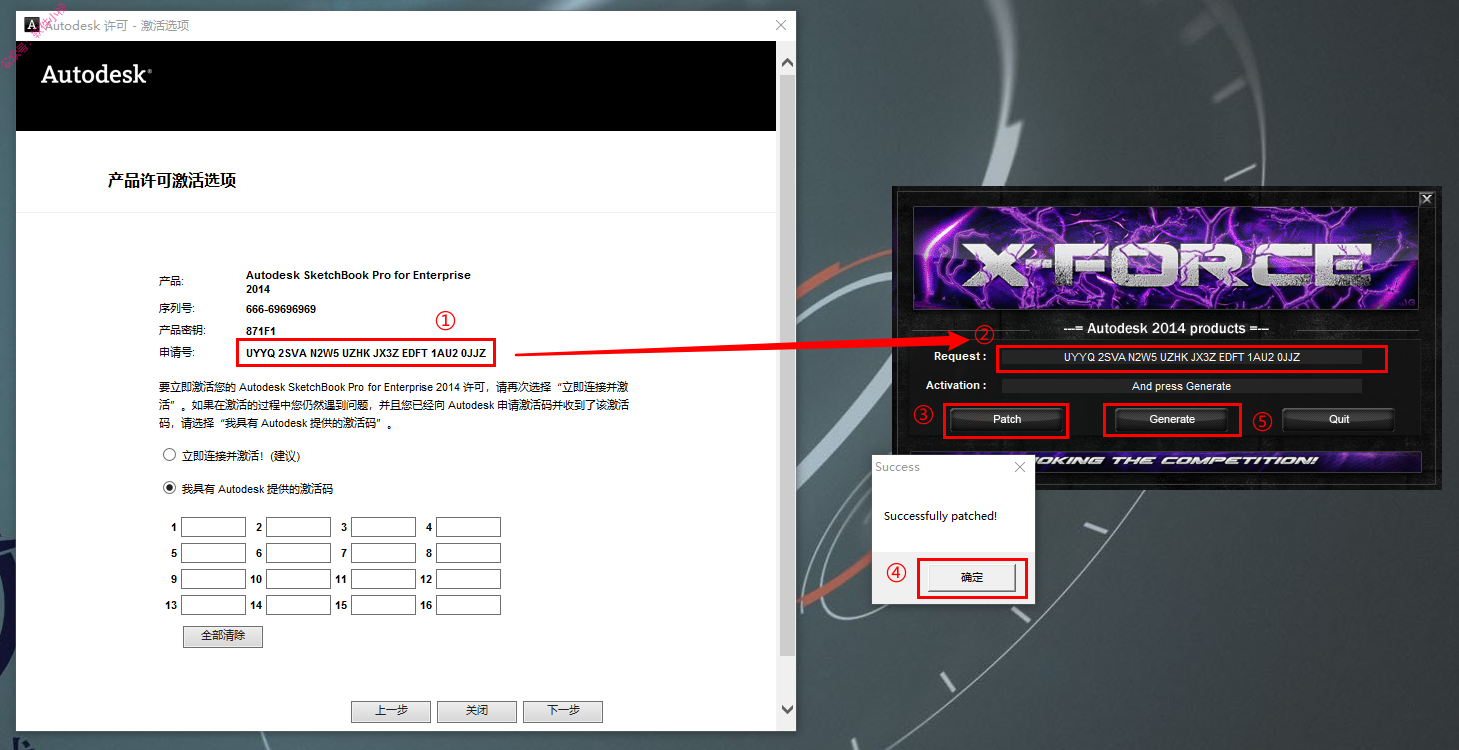Screen dimensions: 1459x750
Task: Select 我具有 Autodesk 提供的激活码 radio option
Action: click(x=169, y=489)
